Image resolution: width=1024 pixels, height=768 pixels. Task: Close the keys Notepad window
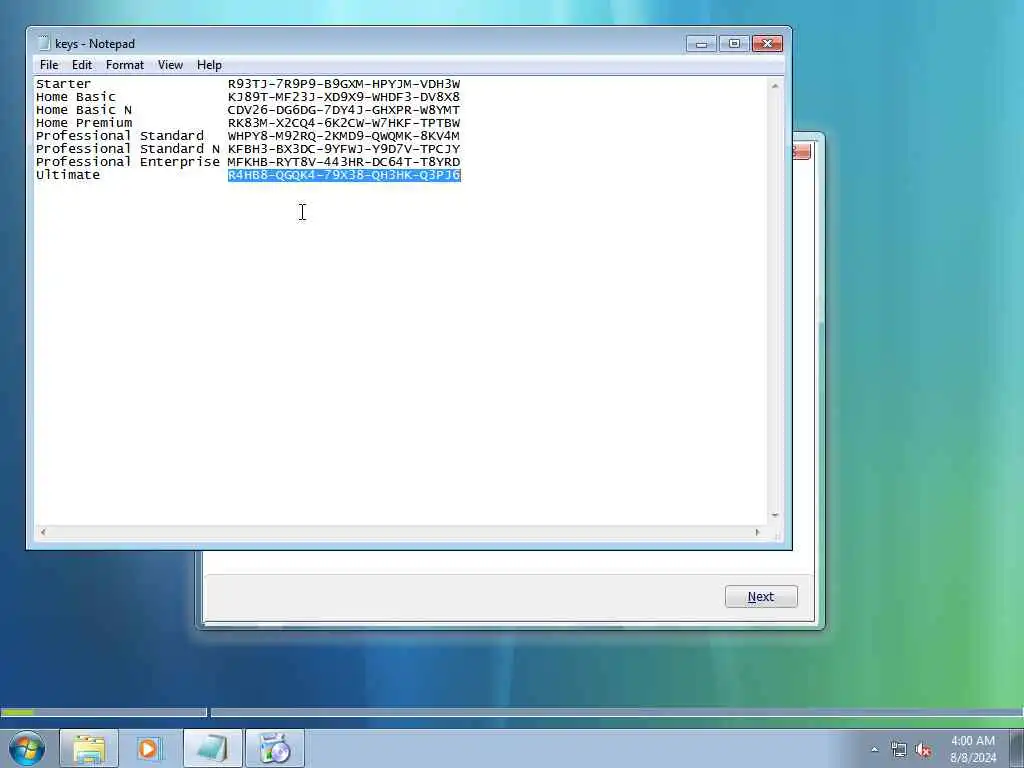pos(767,44)
